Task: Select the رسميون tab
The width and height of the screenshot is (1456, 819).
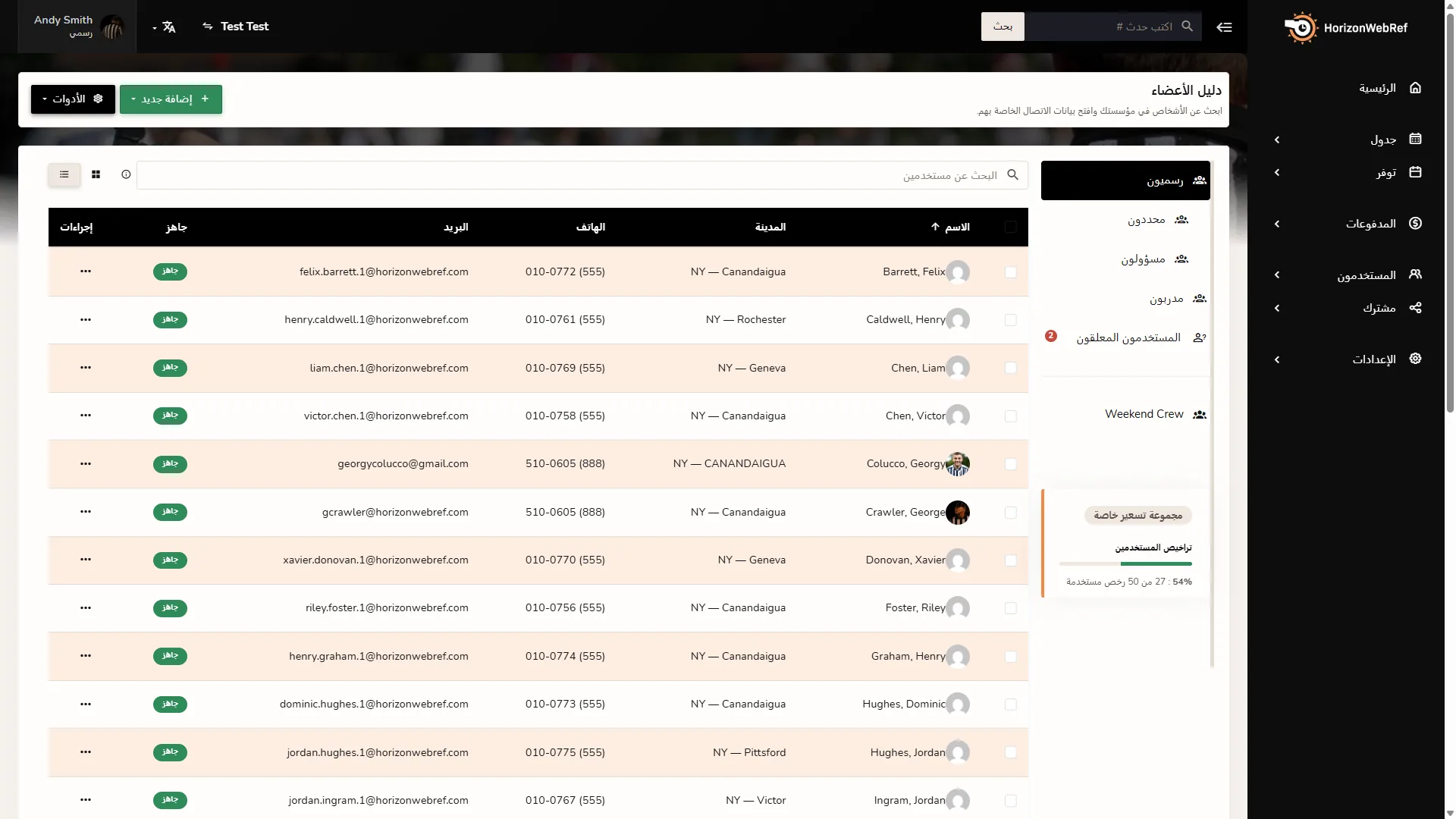Action: pos(1125,180)
